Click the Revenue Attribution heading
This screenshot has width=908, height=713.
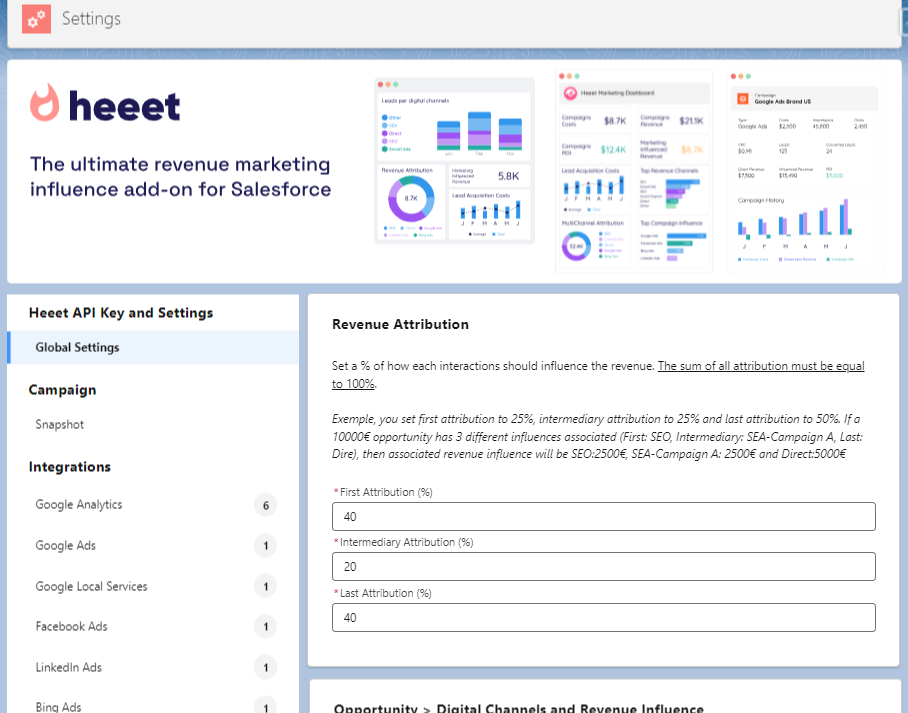[x=400, y=324]
